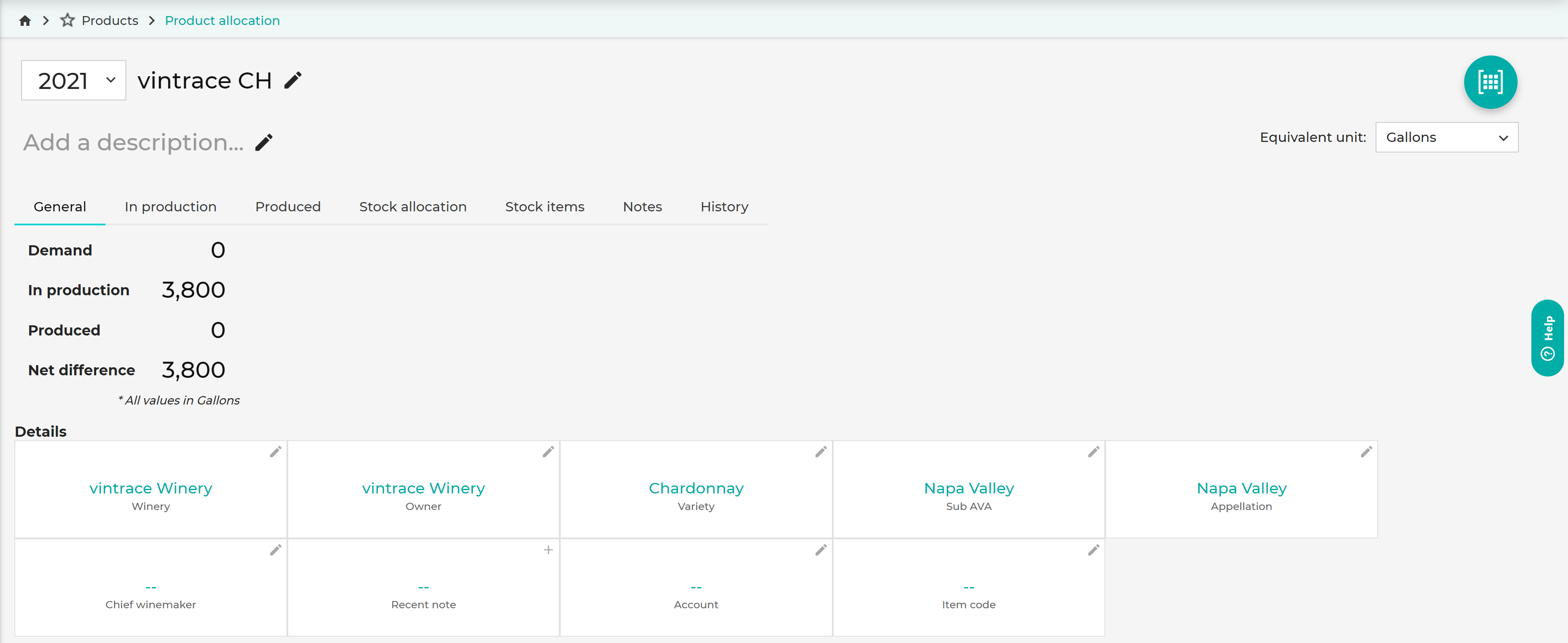This screenshot has width=1568, height=643.
Task: Open the Stock allocation tab
Action: pyautogui.click(x=413, y=207)
